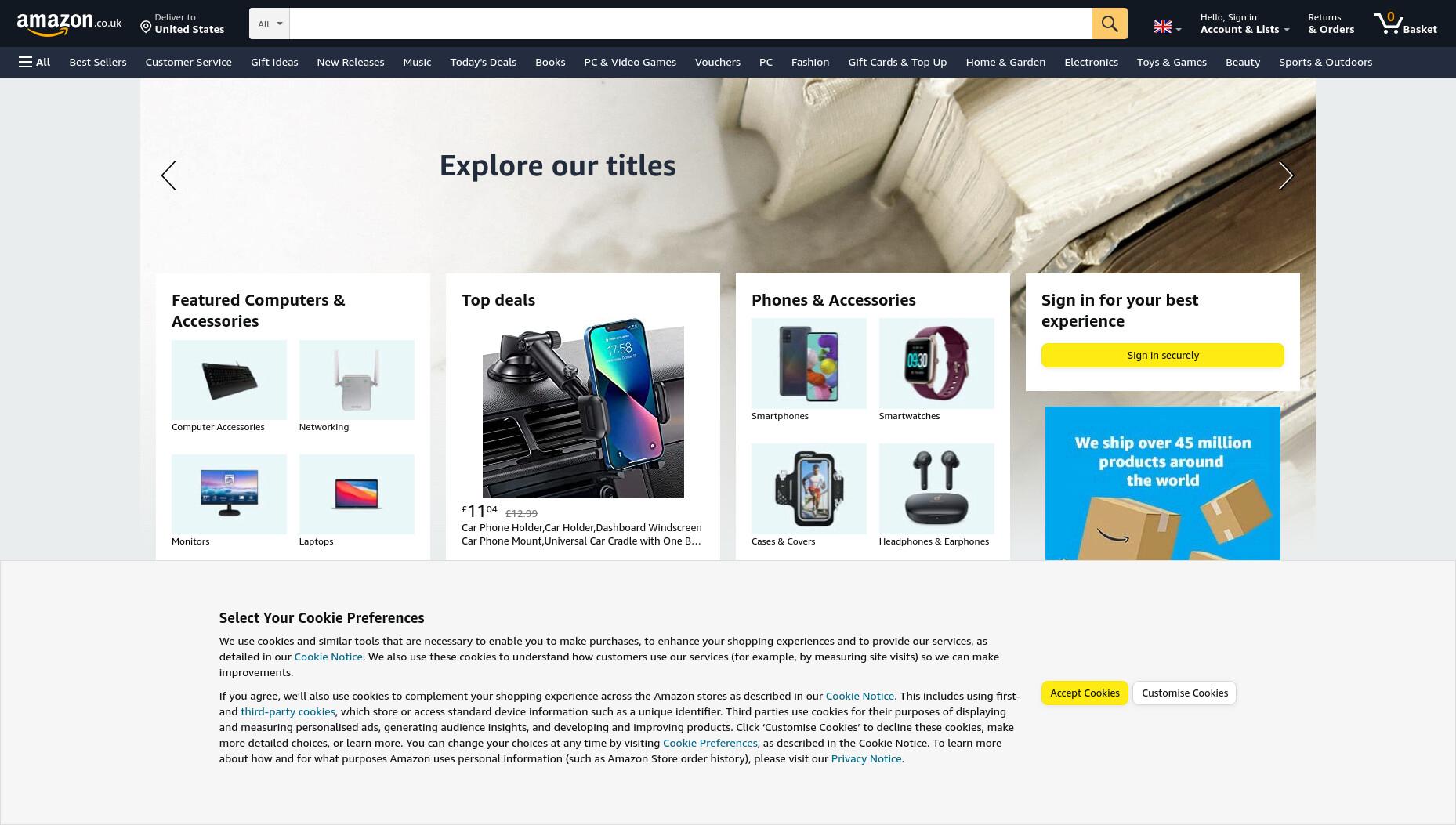Viewport: 1456px width, 825px height.
Task: Advance banner with right arrow
Action: click(1285, 175)
